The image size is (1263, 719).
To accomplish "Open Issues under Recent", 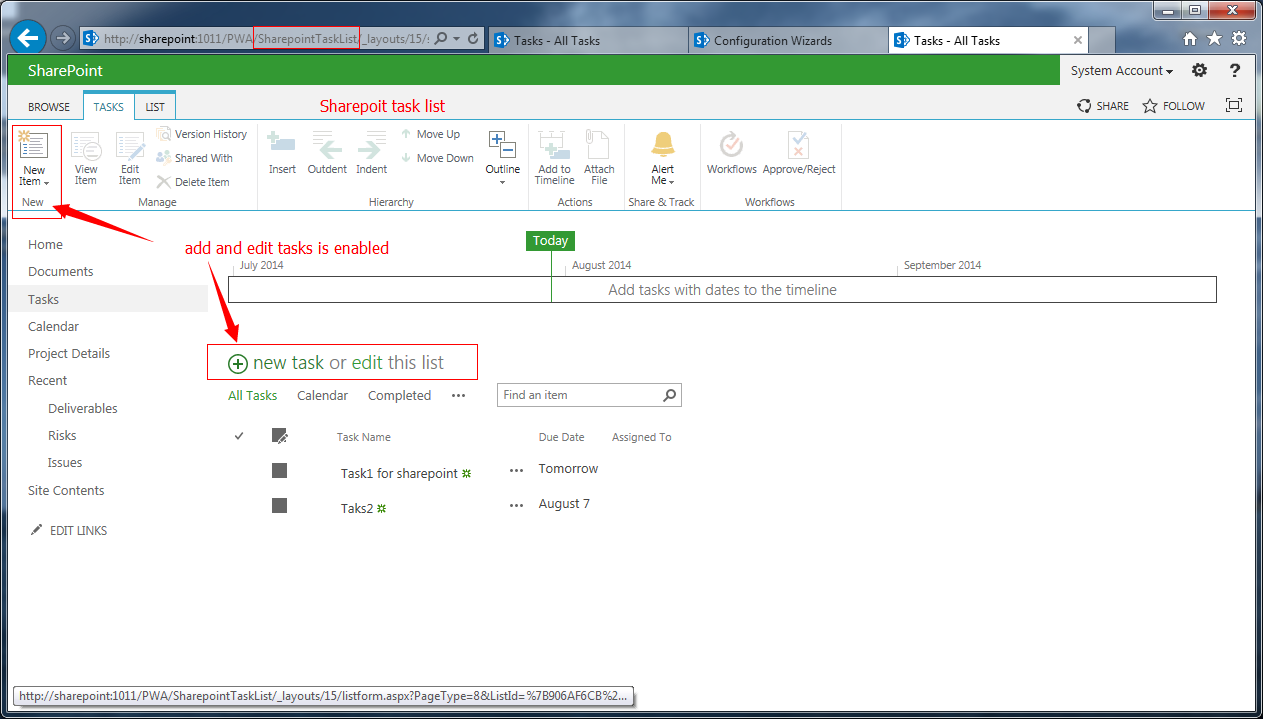I will 65,462.
